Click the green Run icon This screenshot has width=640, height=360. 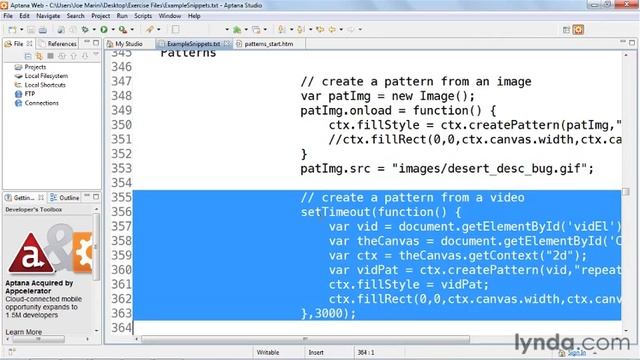point(104,29)
